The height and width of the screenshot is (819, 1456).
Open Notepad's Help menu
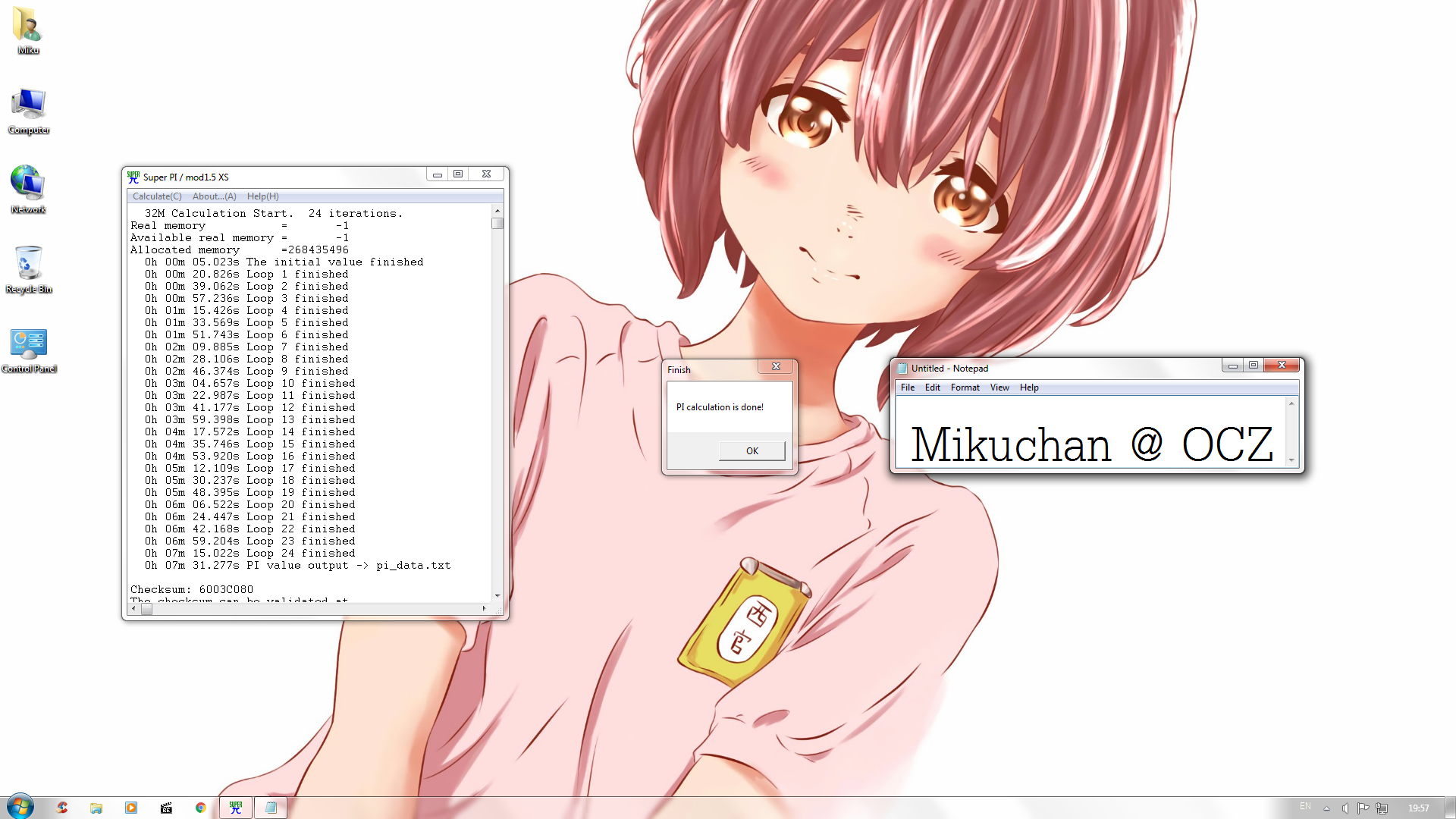pyautogui.click(x=1029, y=388)
